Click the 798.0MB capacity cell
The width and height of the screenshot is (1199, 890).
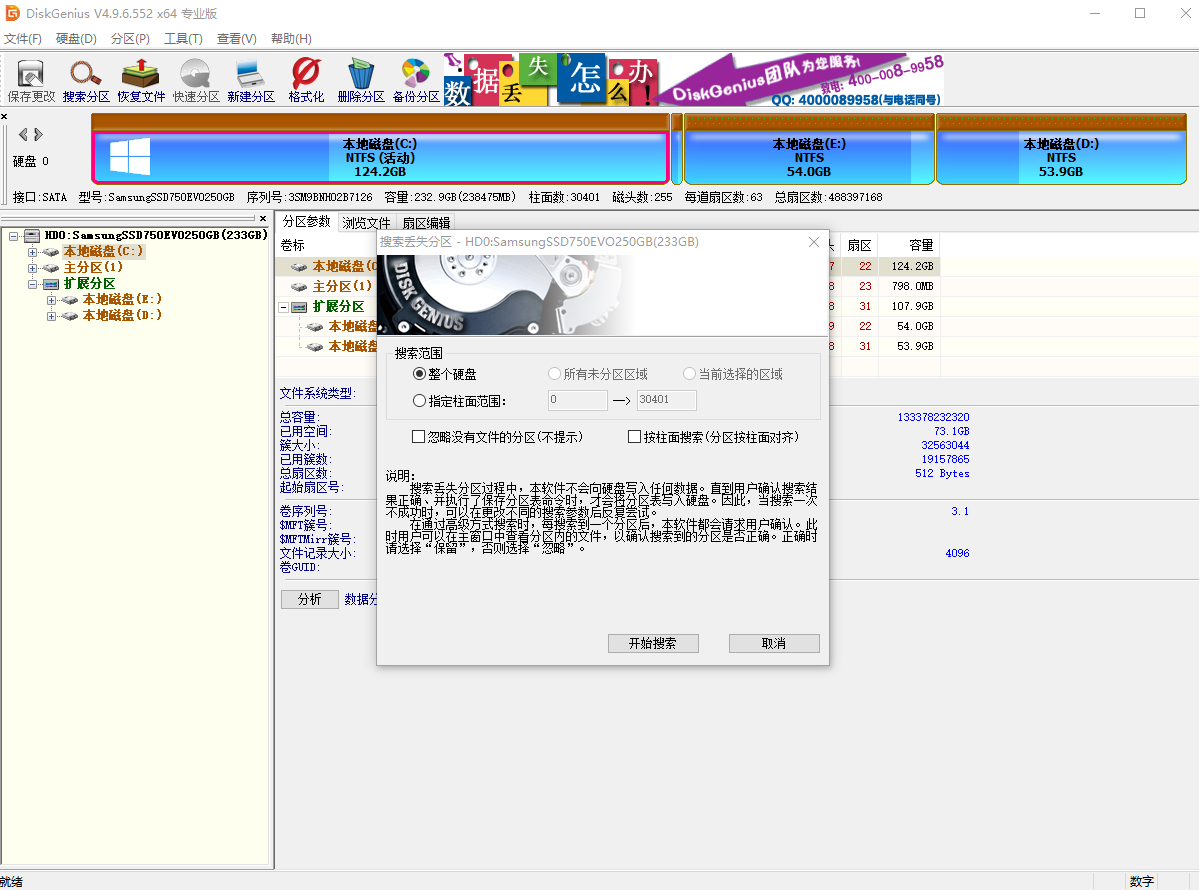[x=911, y=286]
